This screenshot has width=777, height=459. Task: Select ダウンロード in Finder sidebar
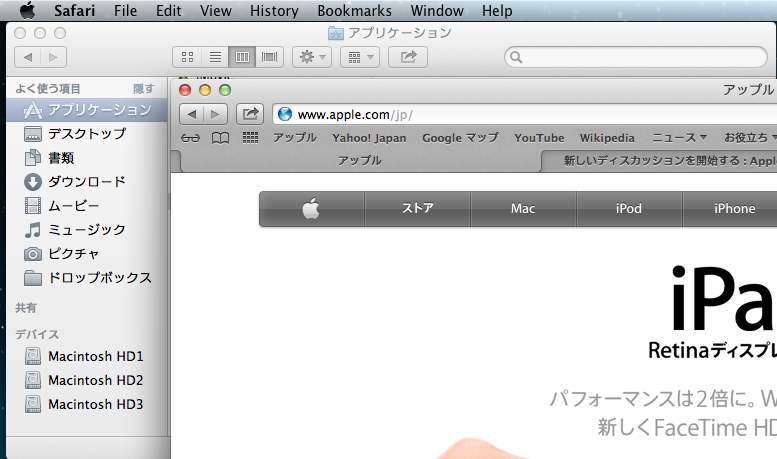tap(87, 182)
